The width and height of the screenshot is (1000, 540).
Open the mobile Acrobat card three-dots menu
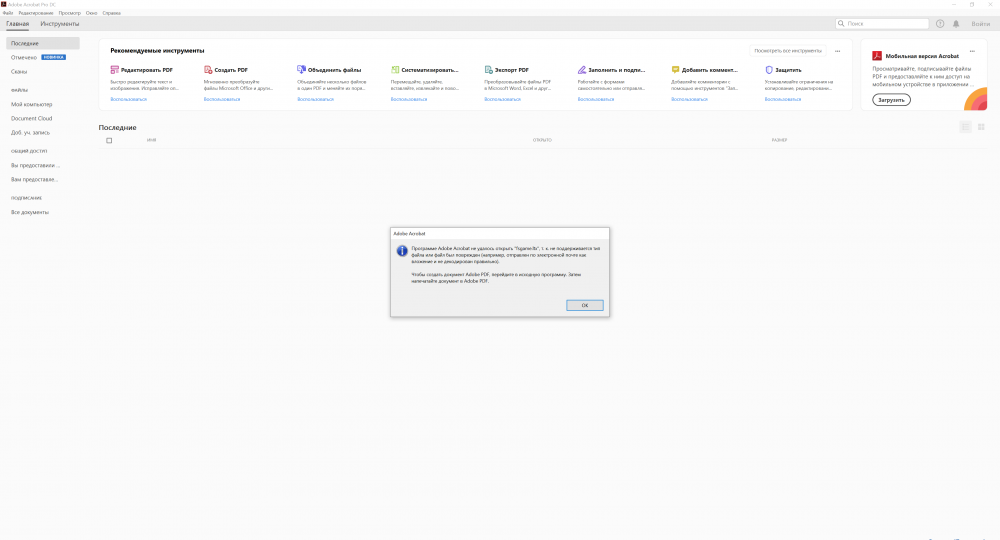972,51
